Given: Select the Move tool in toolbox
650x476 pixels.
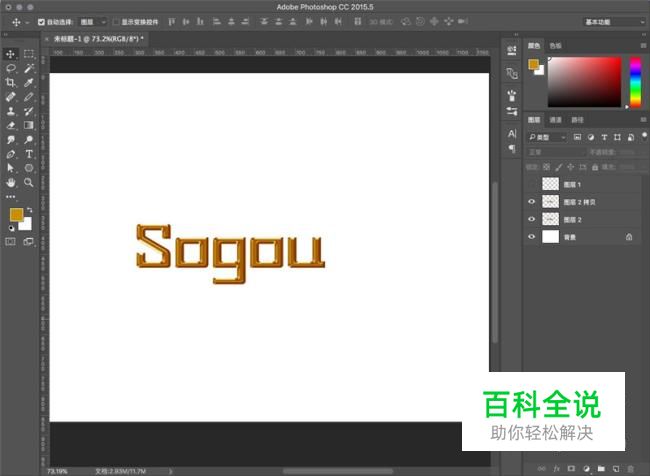Looking at the screenshot, I should (x=10, y=54).
